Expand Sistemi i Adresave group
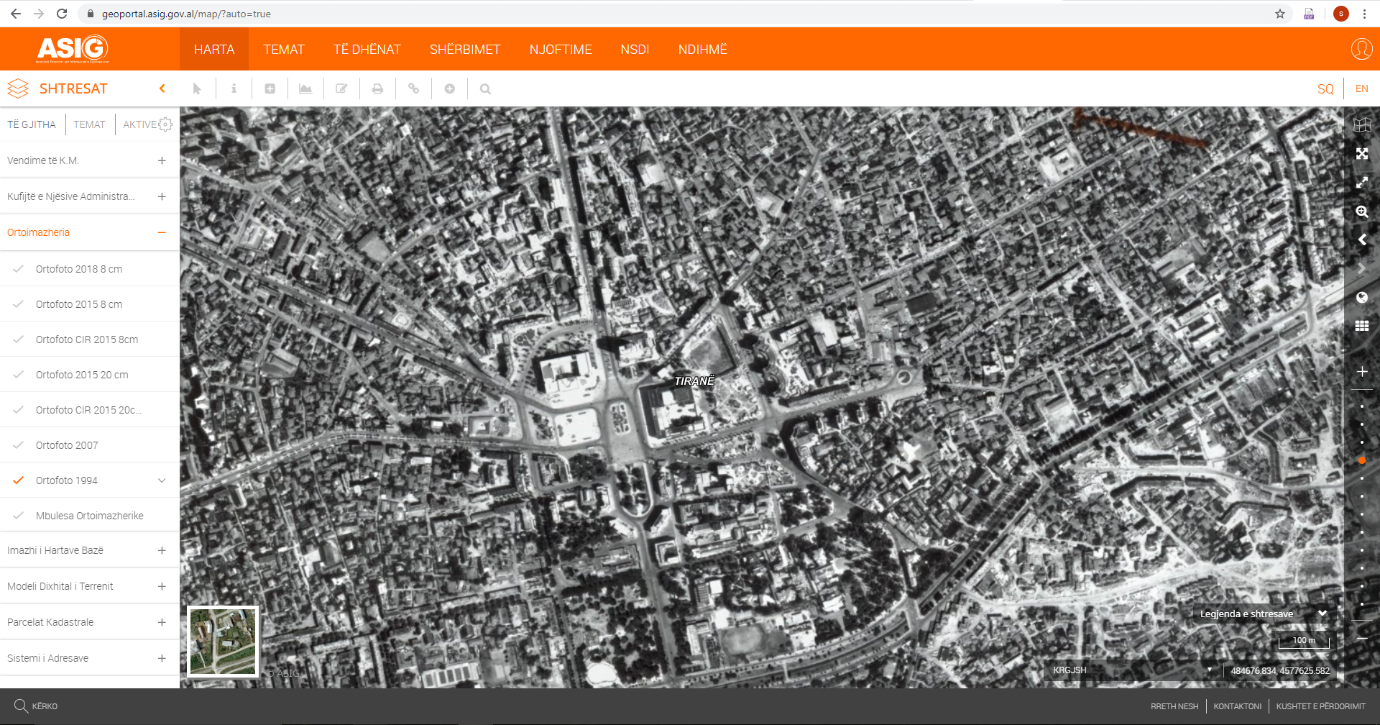Screen dimensions: 1380x725 [162, 658]
